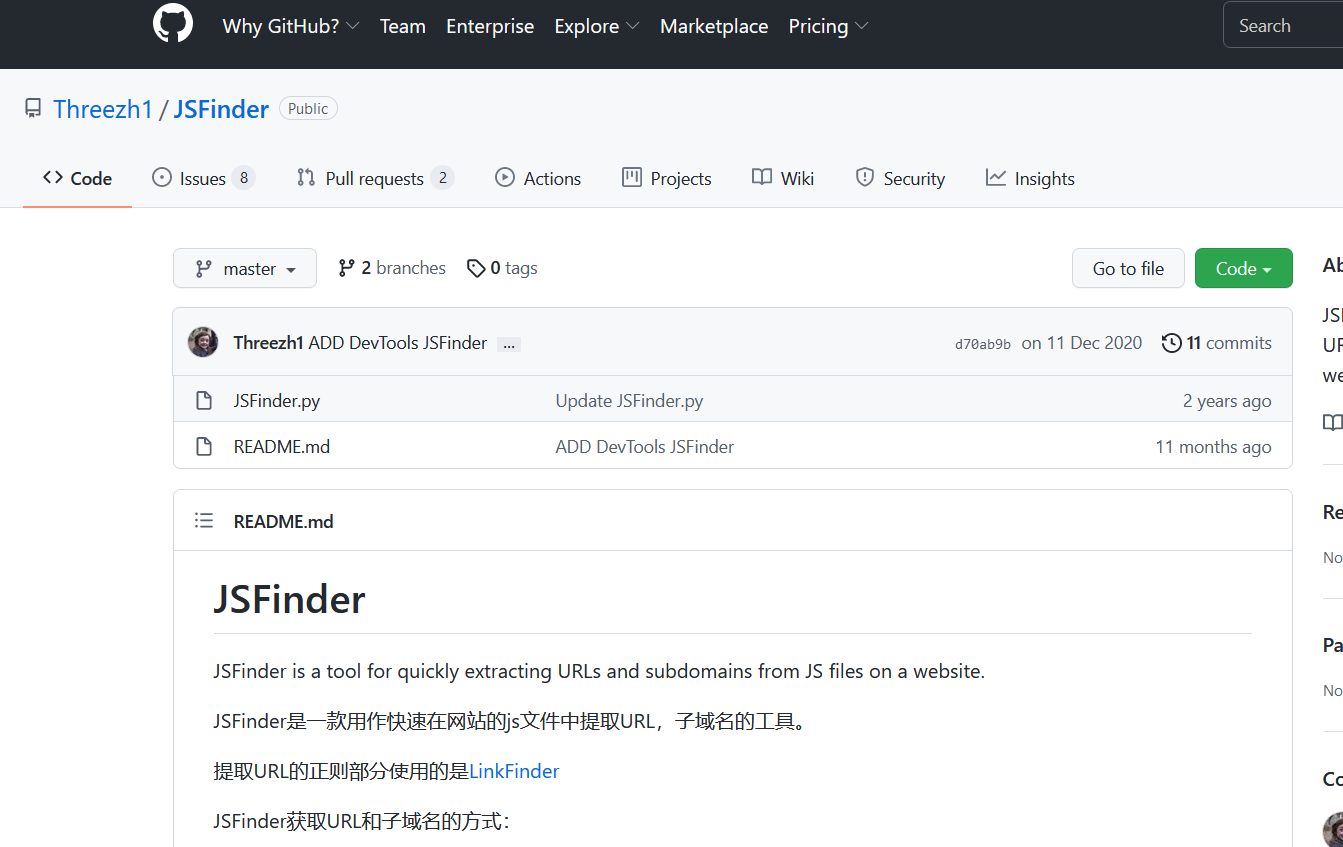Open the Update JSFinder.py commit message
Screen dimensions: 1343x847
(x=629, y=401)
